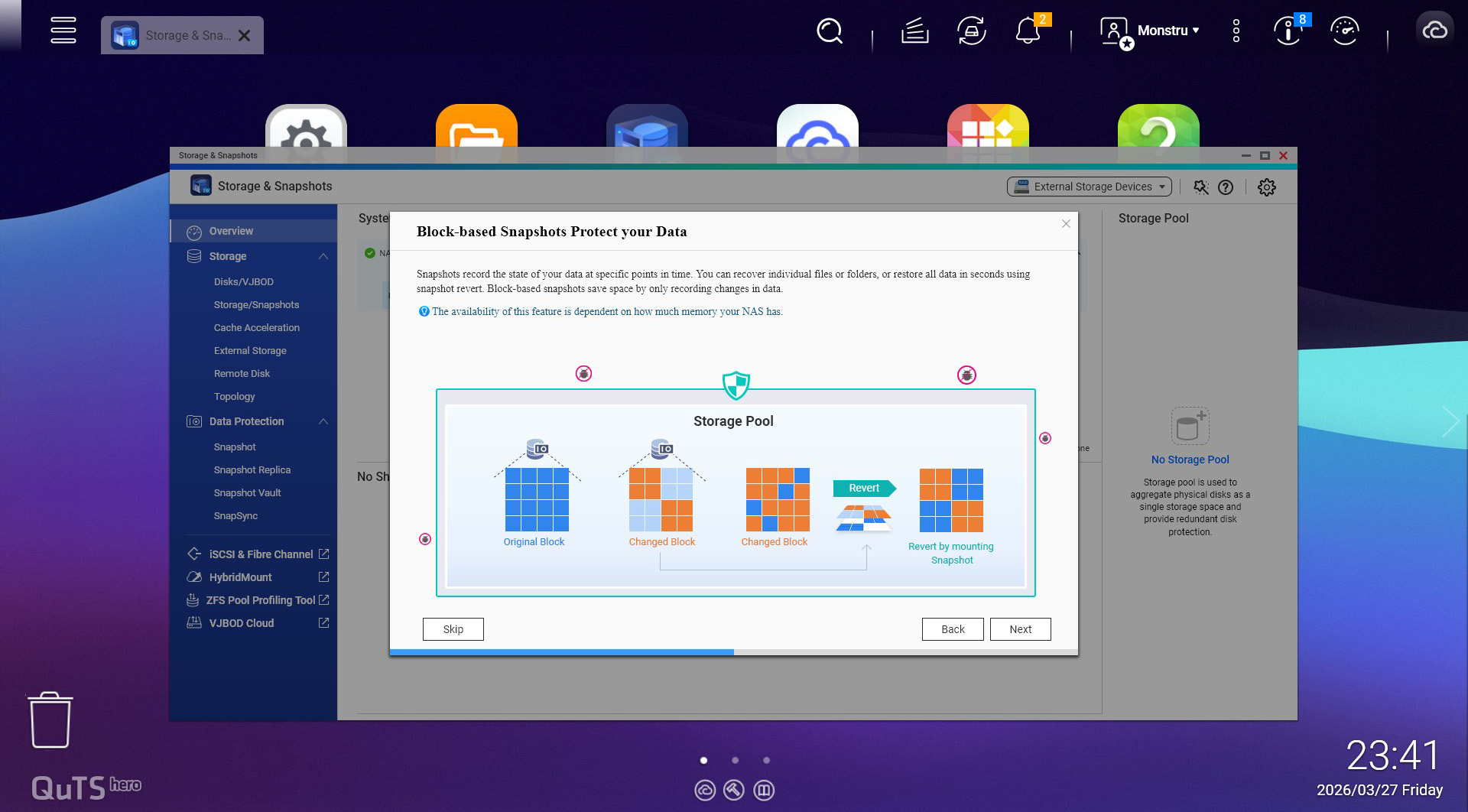Click the help question mark icon
1468x812 pixels.
(x=1226, y=187)
